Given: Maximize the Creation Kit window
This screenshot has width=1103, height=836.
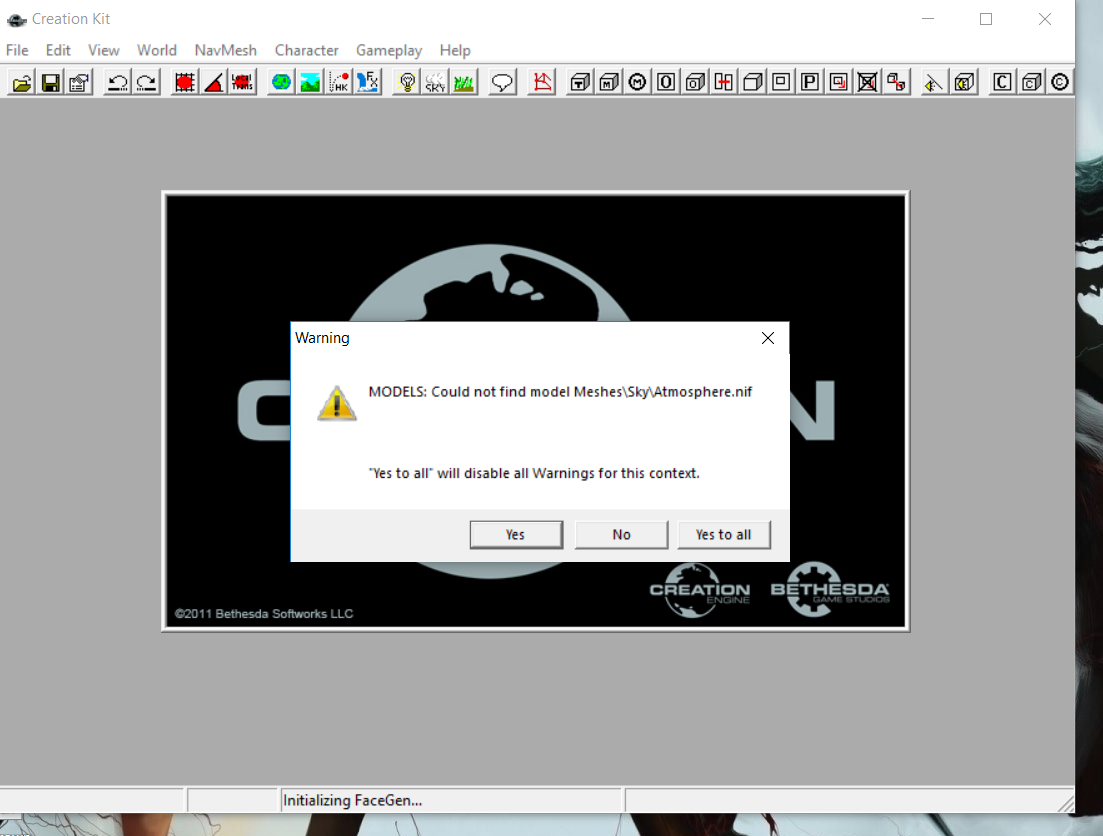Looking at the screenshot, I should (986, 19).
